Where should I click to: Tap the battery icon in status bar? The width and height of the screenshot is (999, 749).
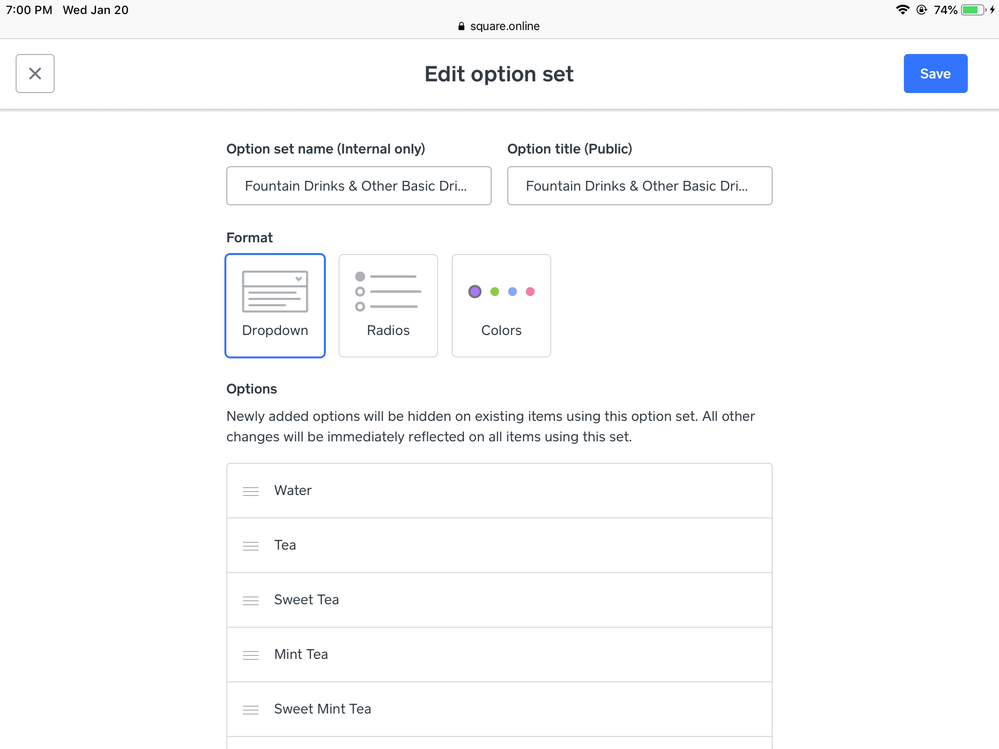coord(972,10)
